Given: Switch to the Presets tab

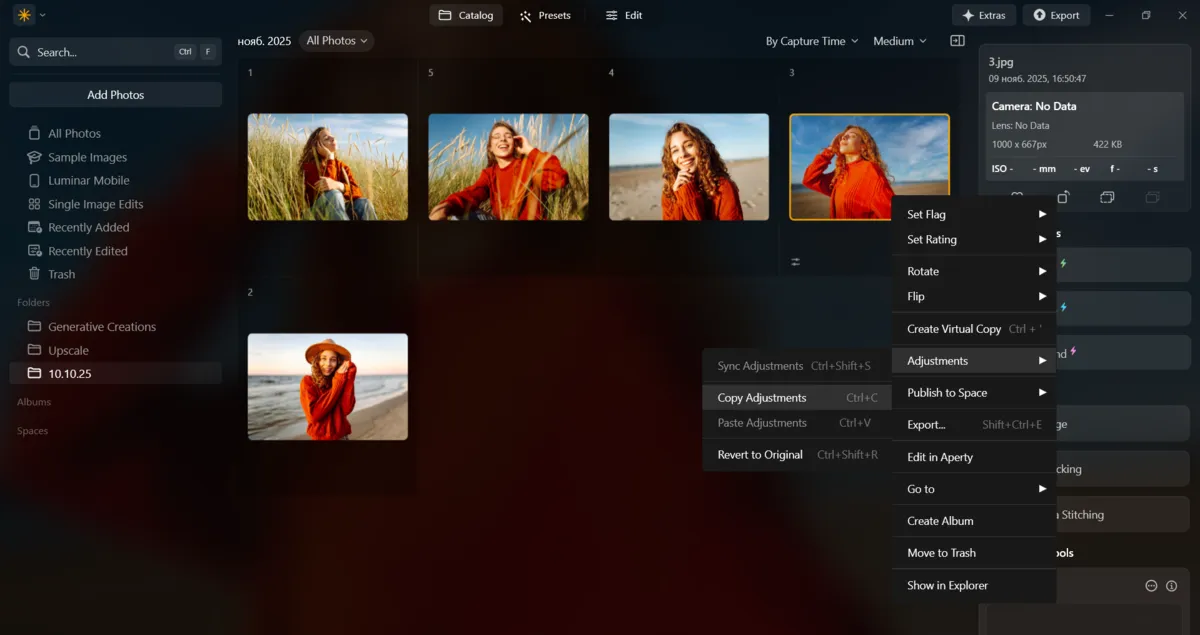Looking at the screenshot, I should 545,15.
